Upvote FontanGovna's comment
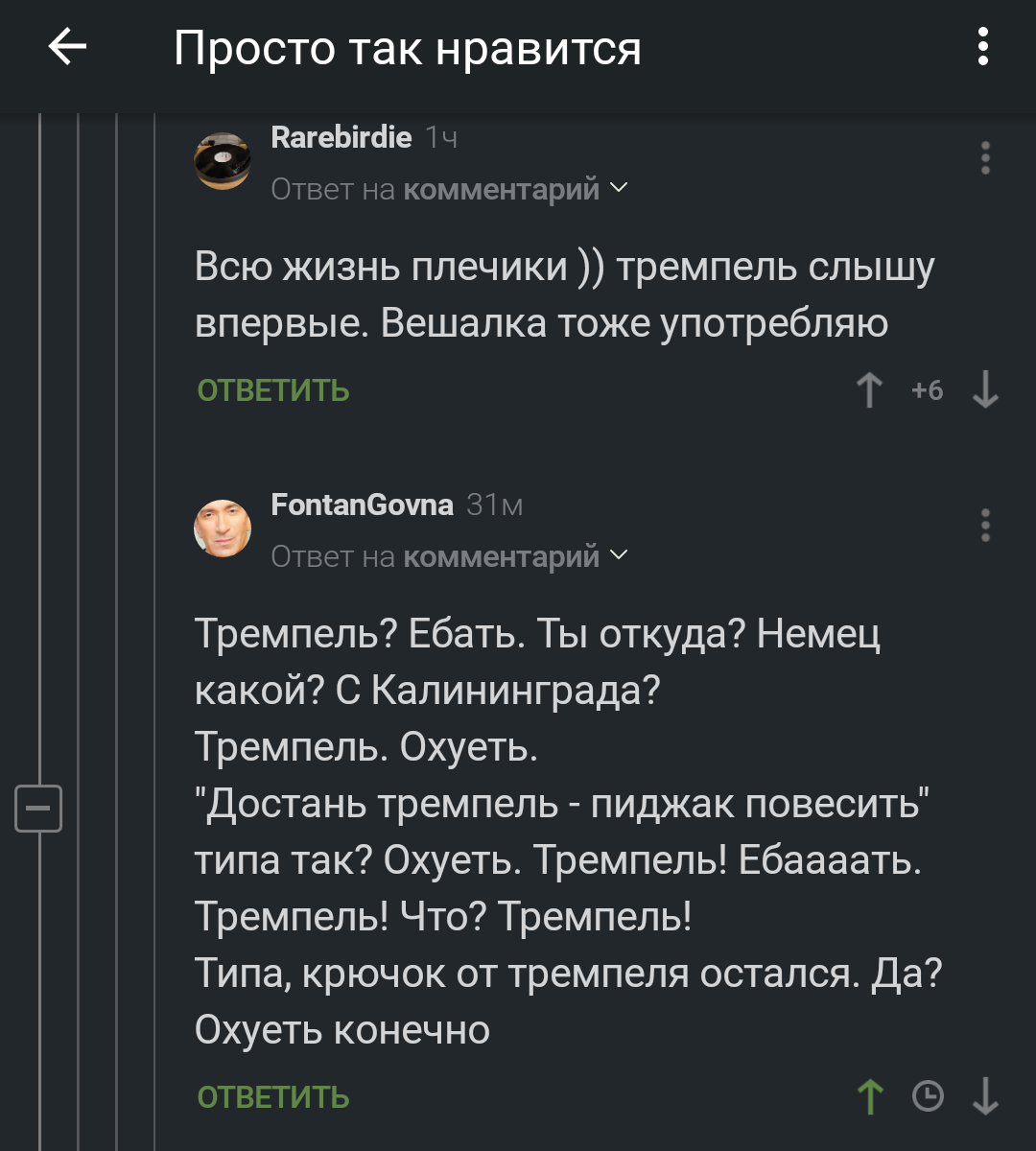This screenshot has width=1036, height=1151. point(869,1096)
